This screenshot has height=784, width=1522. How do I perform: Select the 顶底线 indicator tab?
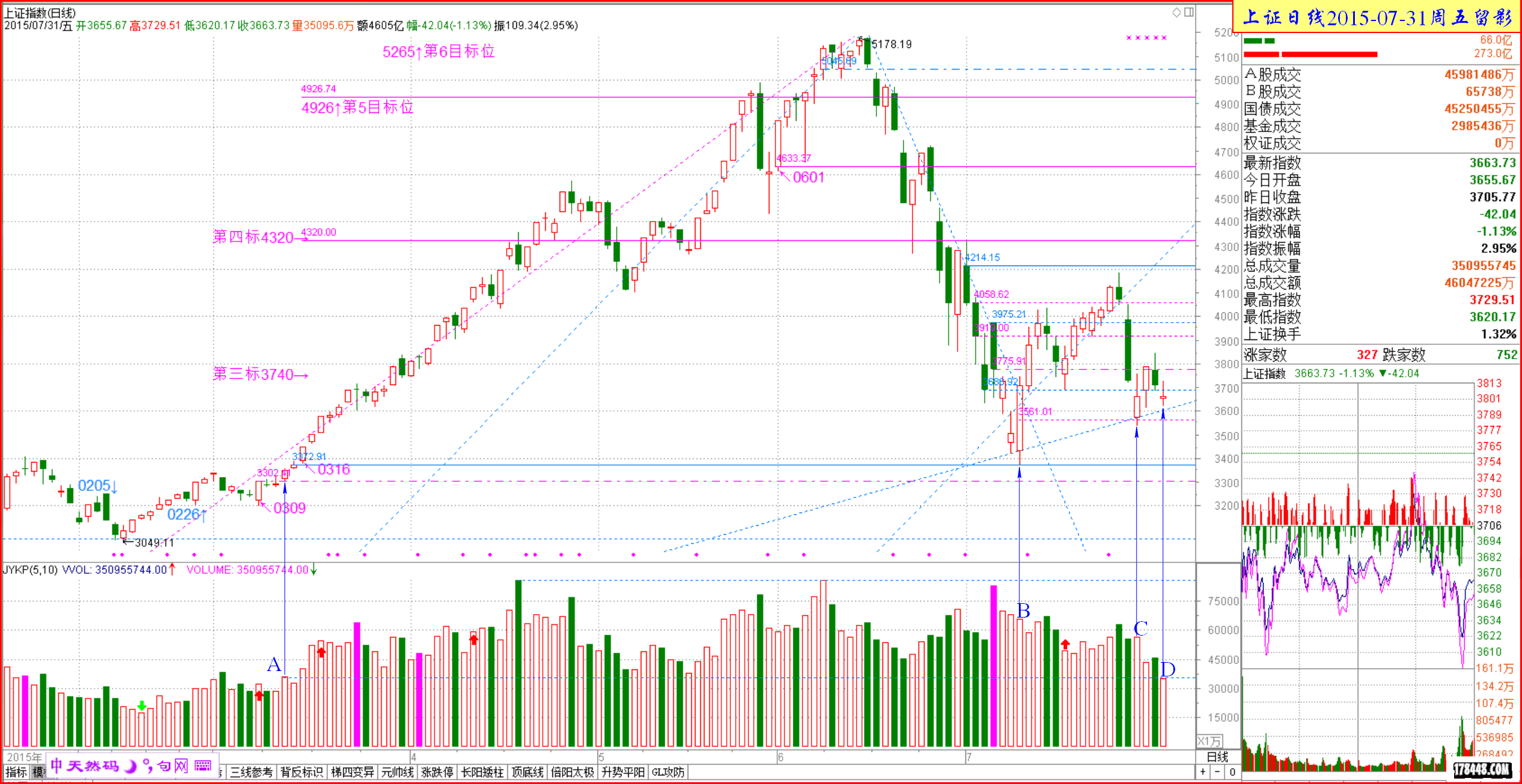(x=527, y=772)
